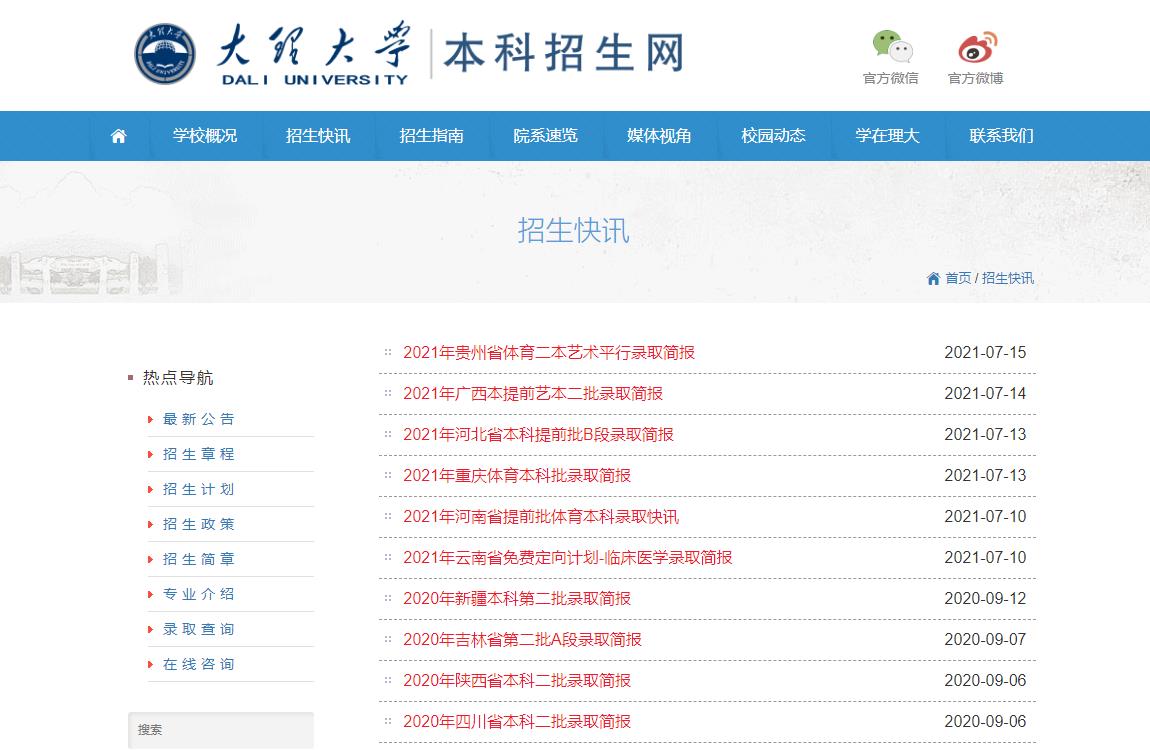Open sidebar link 招生章程
This screenshot has width=1150, height=750.
tap(199, 455)
